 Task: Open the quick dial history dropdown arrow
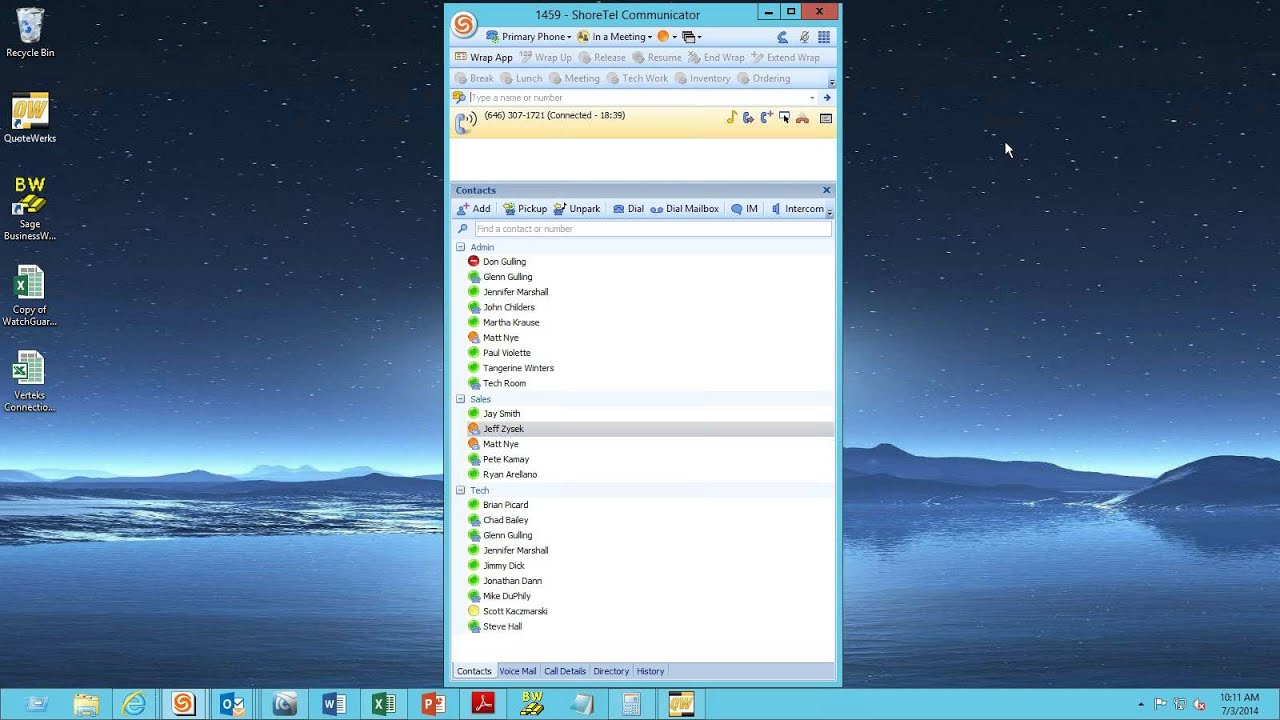(x=812, y=98)
